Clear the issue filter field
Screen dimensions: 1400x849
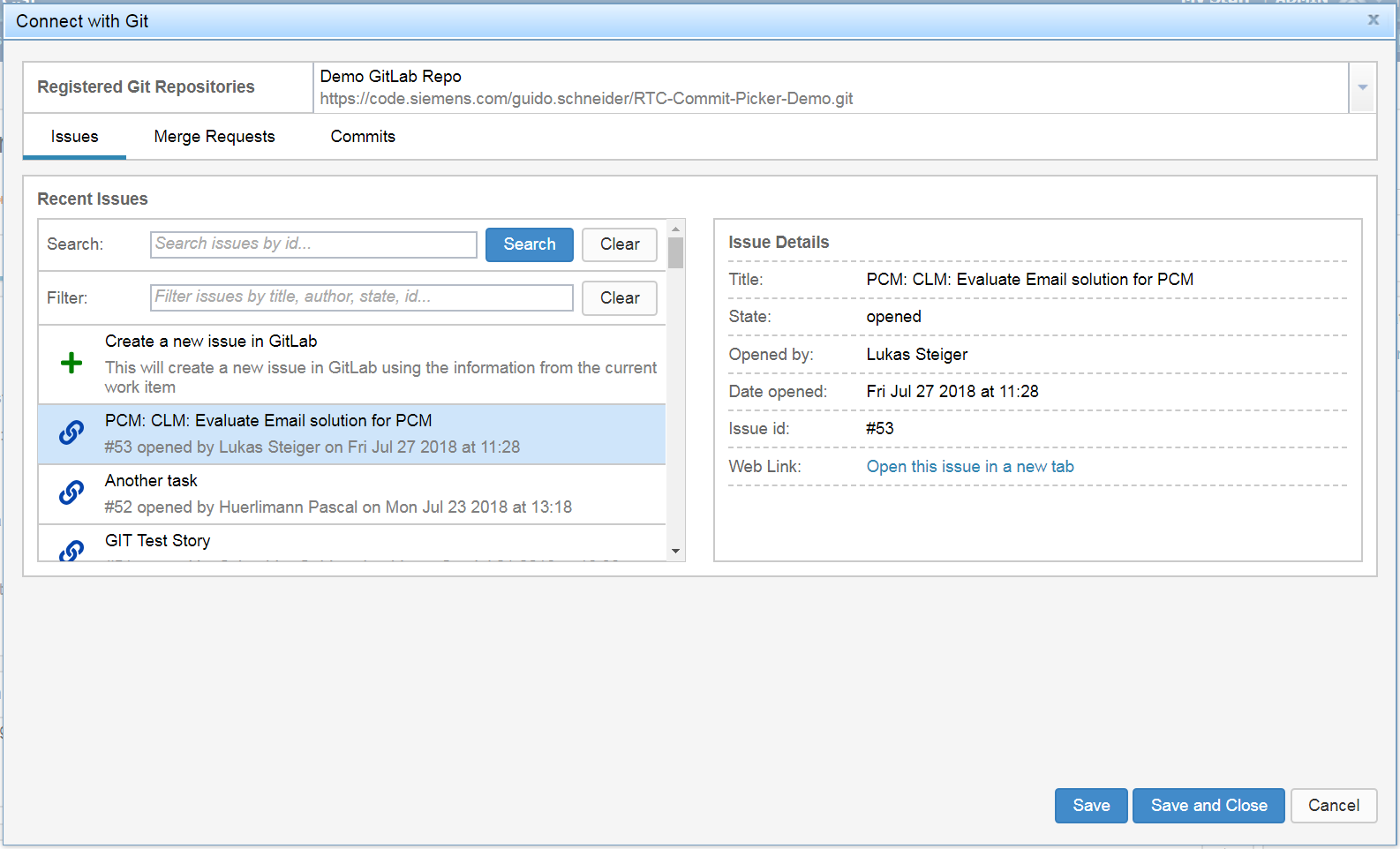[620, 298]
